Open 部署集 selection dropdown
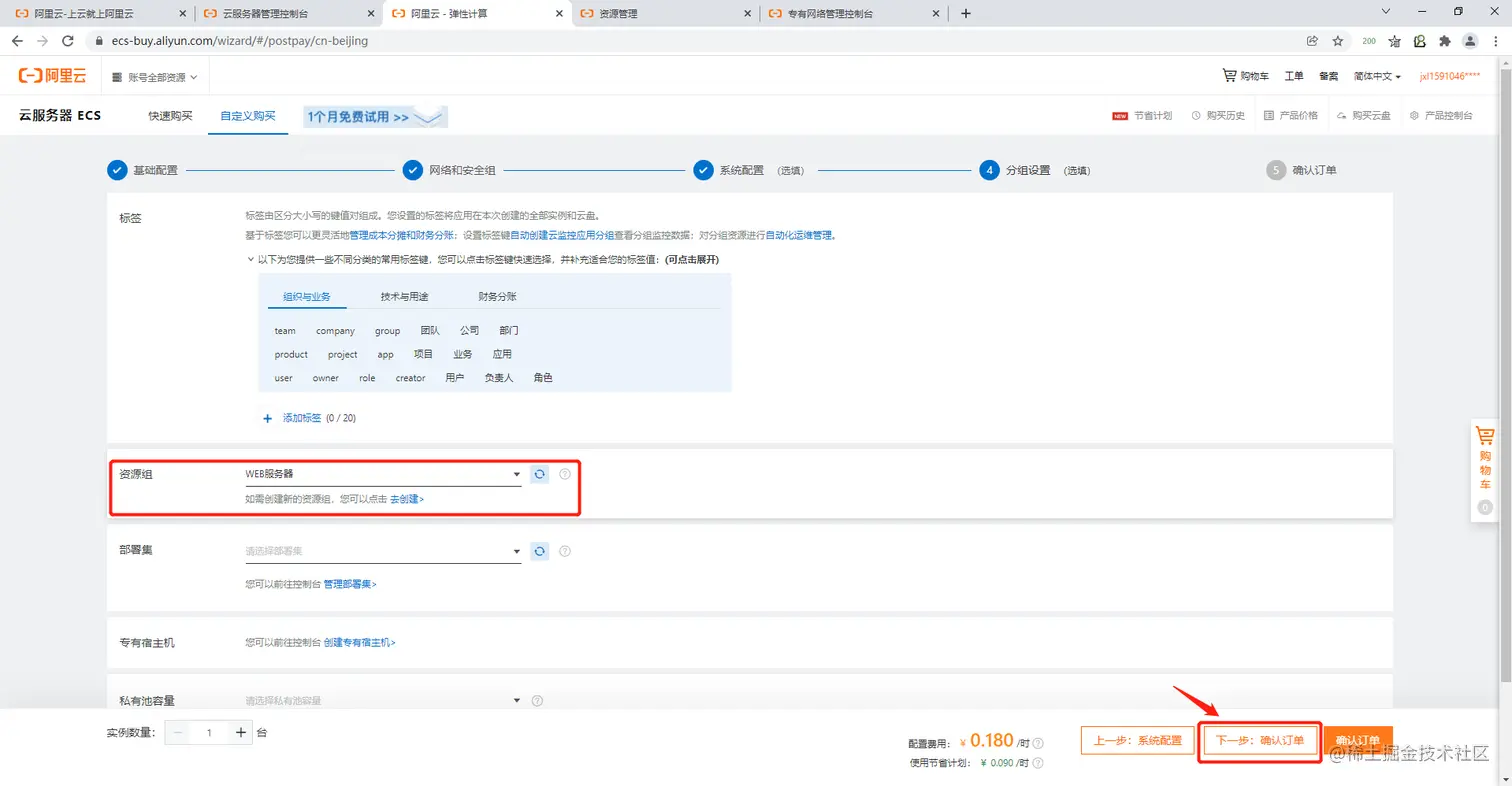Viewport: 1512px width, 786px height. click(x=384, y=551)
